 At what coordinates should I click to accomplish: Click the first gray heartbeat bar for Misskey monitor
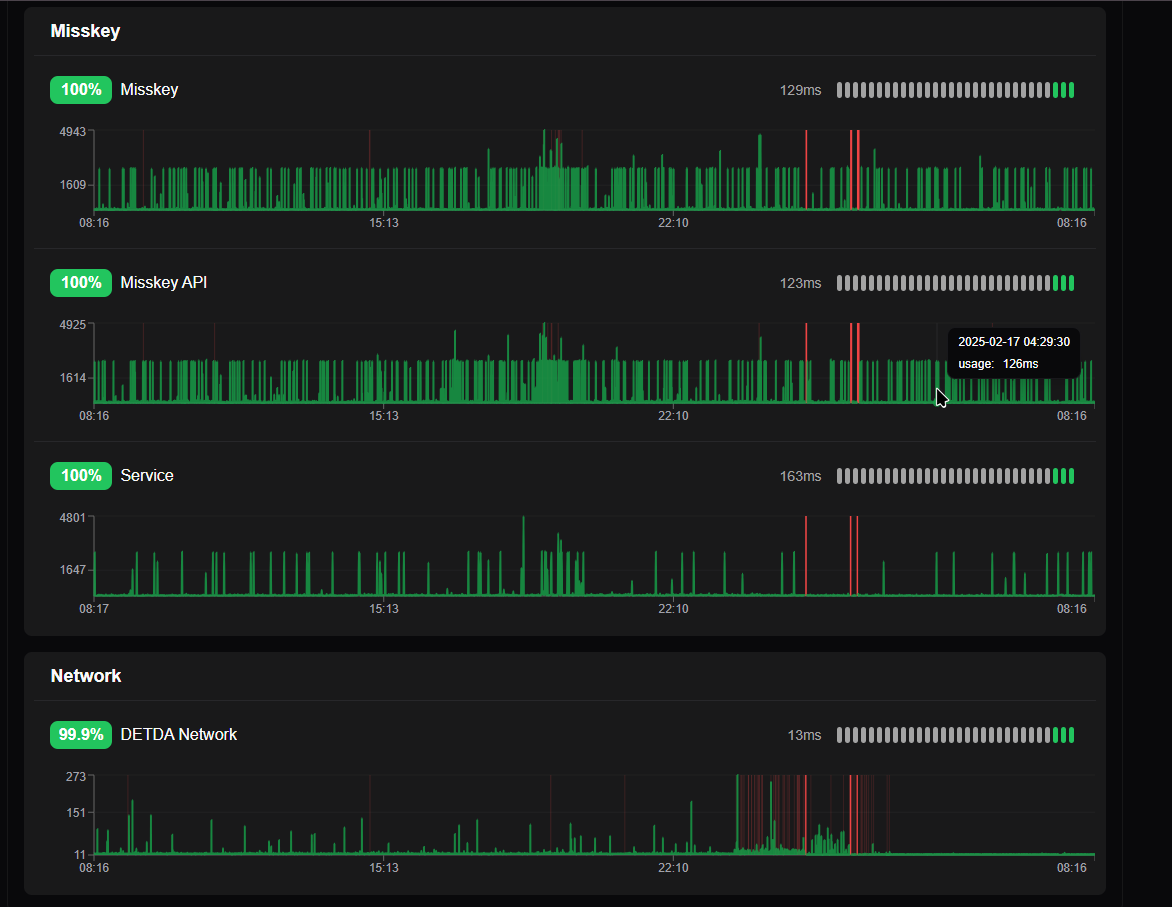[840, 90]
